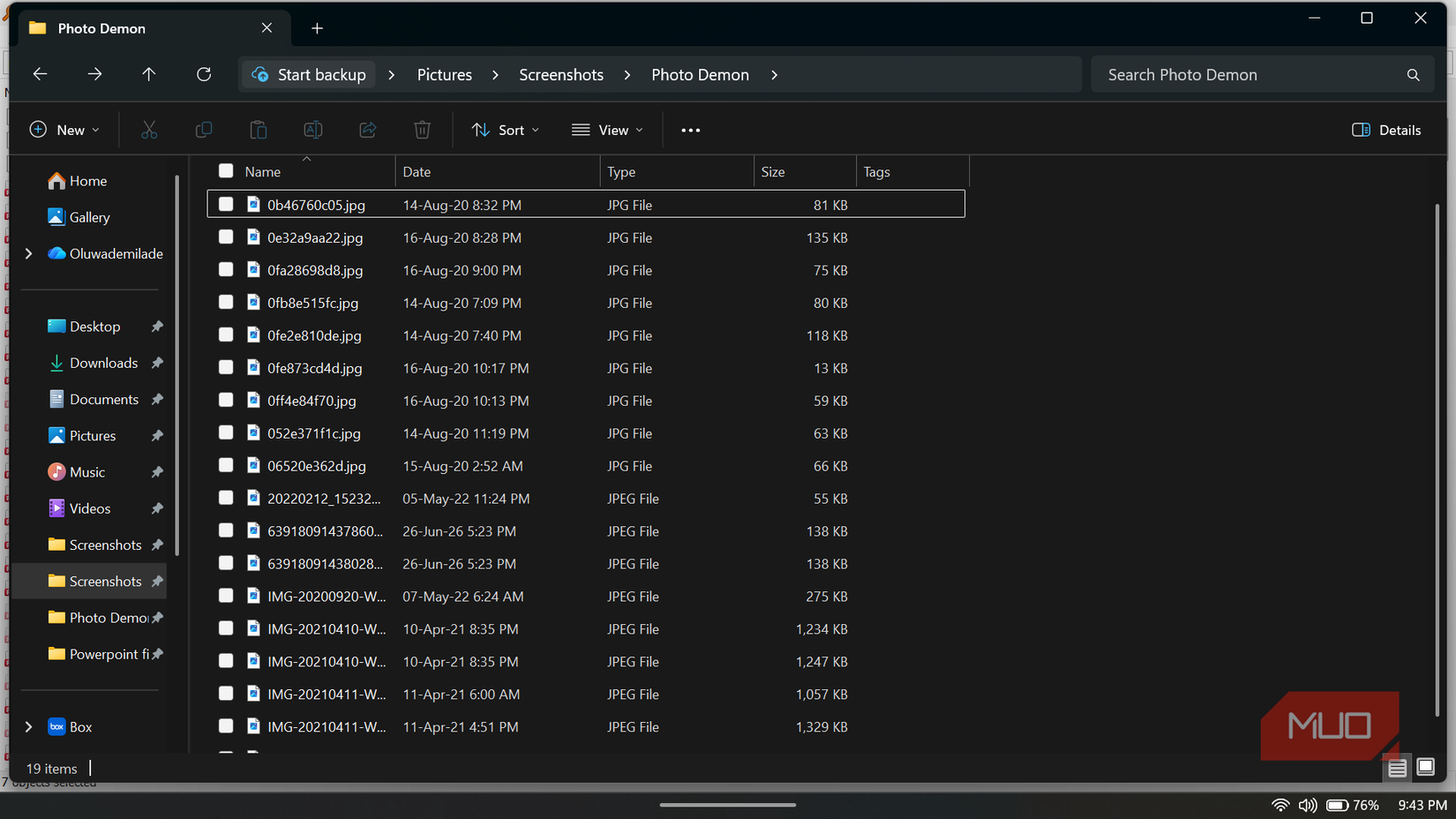The height and width of the screenshot is (819, 1456).
Task: Click the Wi-Fi tray icon
Action: tap(1280, 805)
